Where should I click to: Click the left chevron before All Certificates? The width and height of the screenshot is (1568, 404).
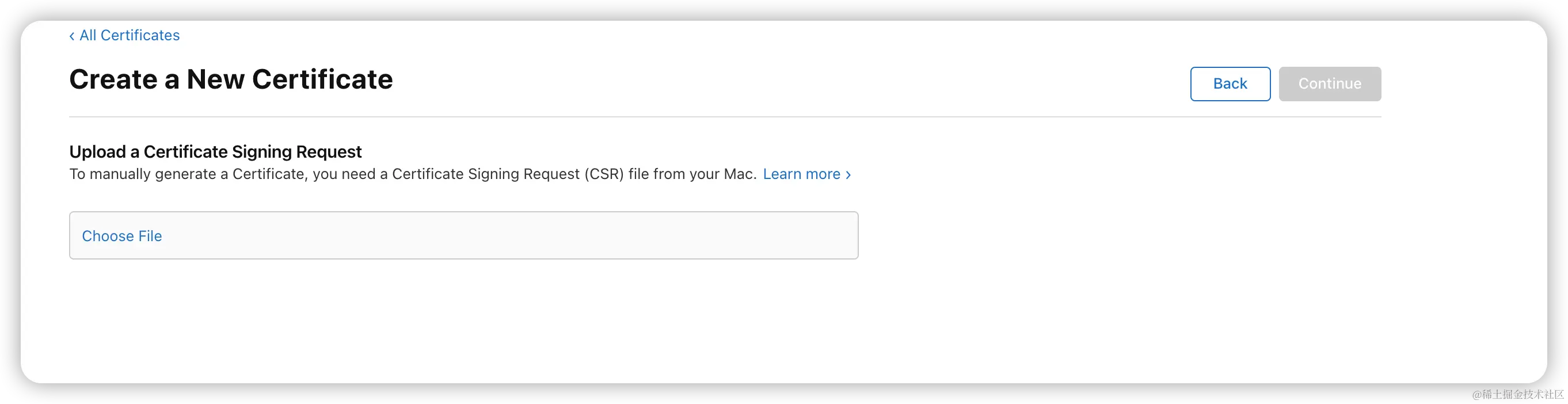[72, 36]
